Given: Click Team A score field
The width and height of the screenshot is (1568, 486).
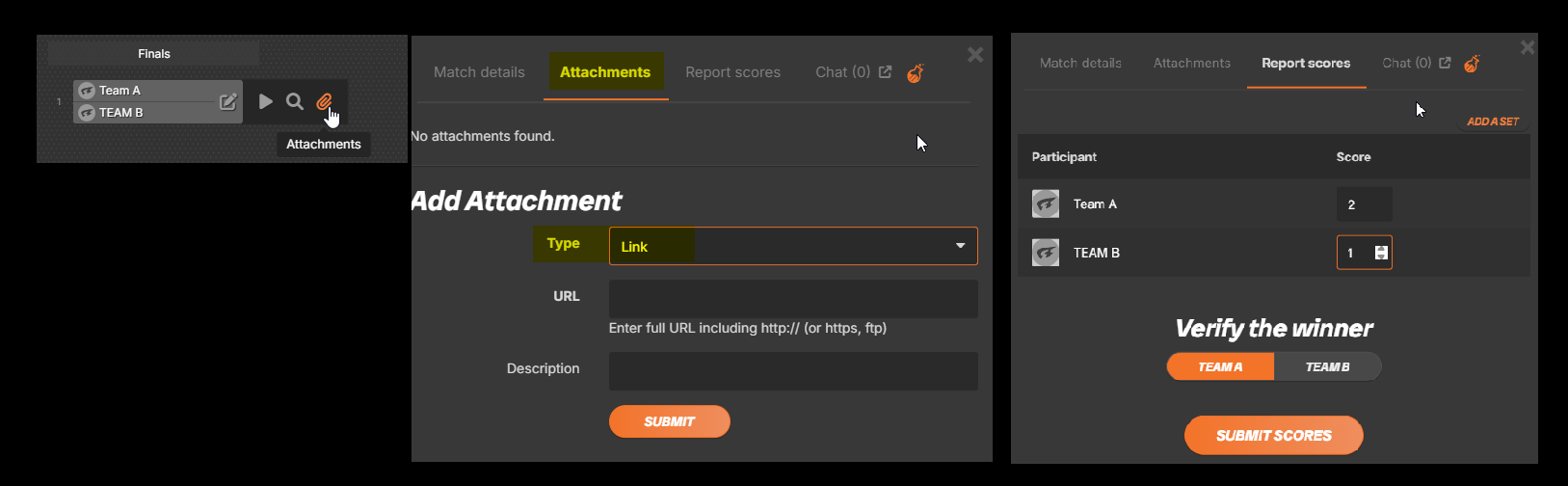Looking at the screenshot, I should [1364, 204].
